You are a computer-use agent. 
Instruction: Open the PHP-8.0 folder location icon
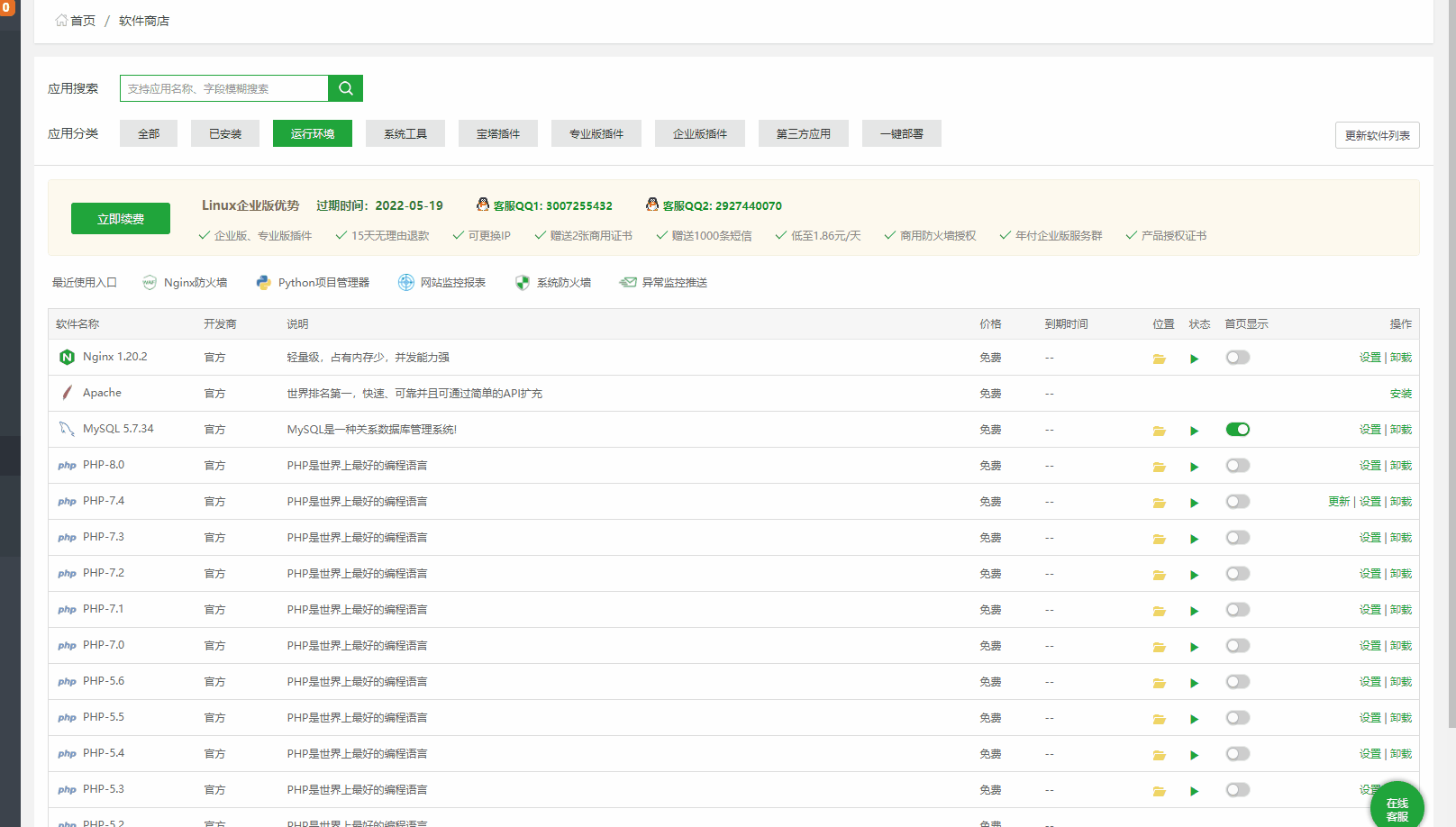pyautogui.click(x=1160, y=467)
